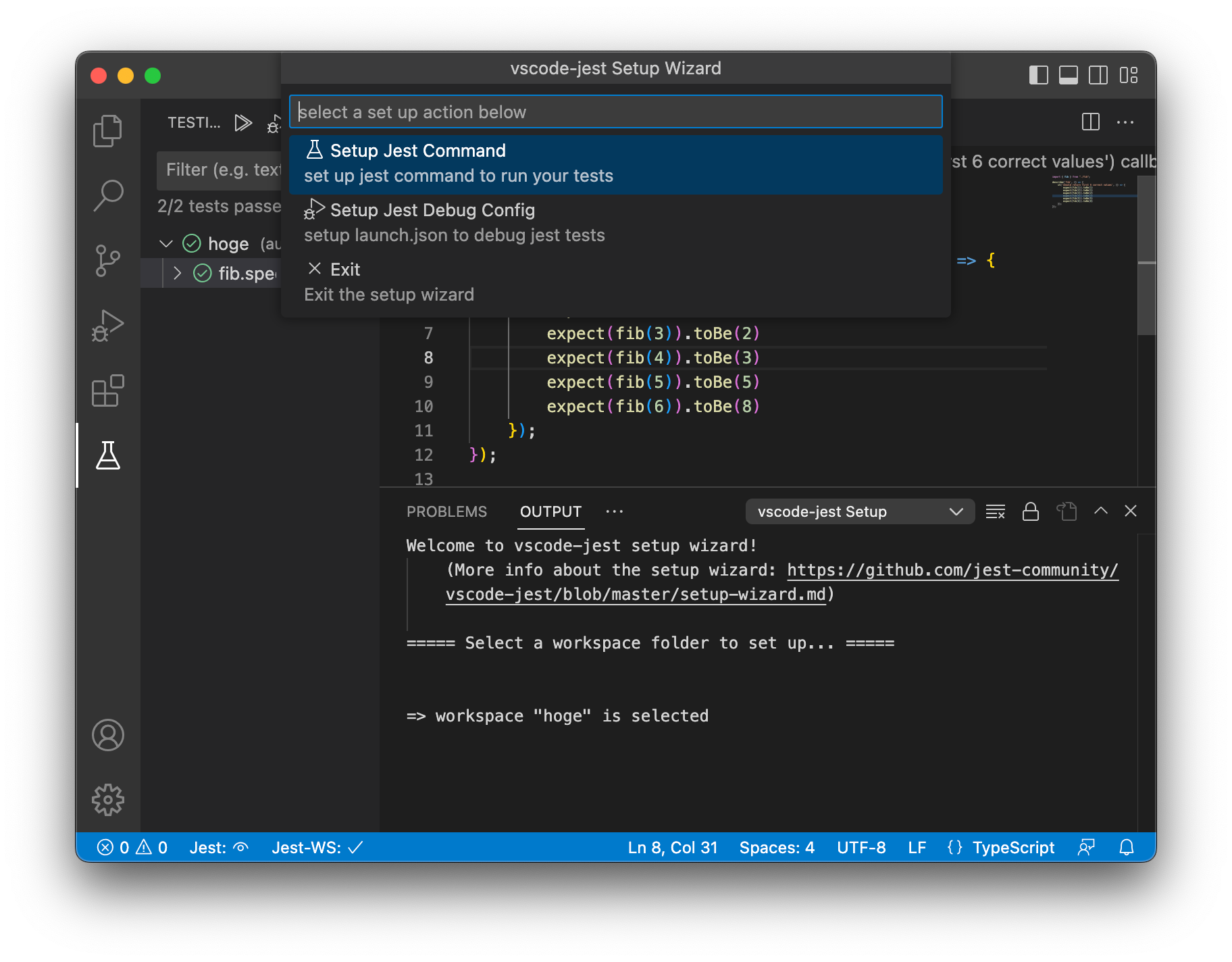Viewport: 1232px width, 962px height.
Task: Switch to the OUTPUT tab
Action: click(550, 511)
